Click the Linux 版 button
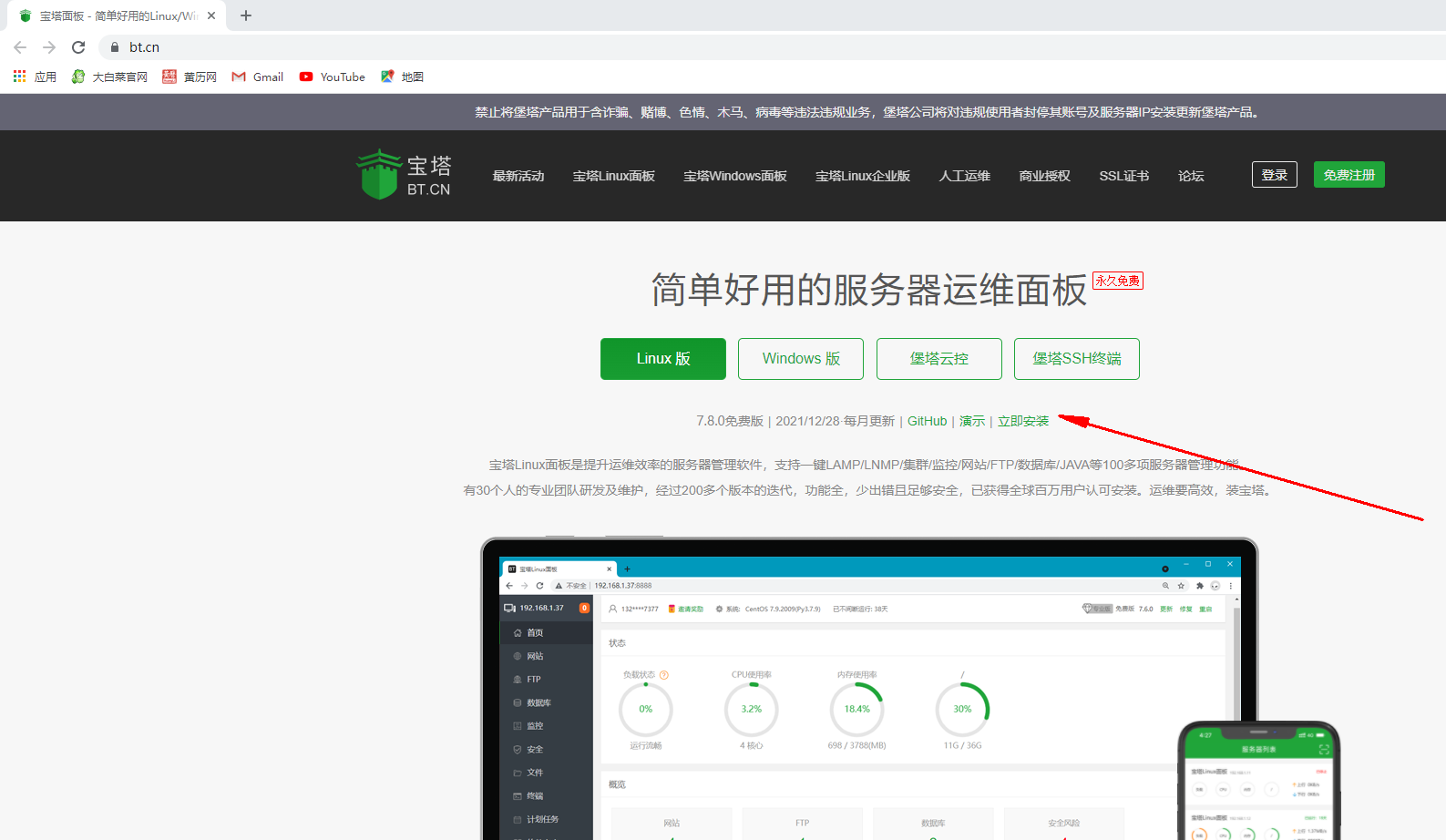1446x840 pixels. 663,359
